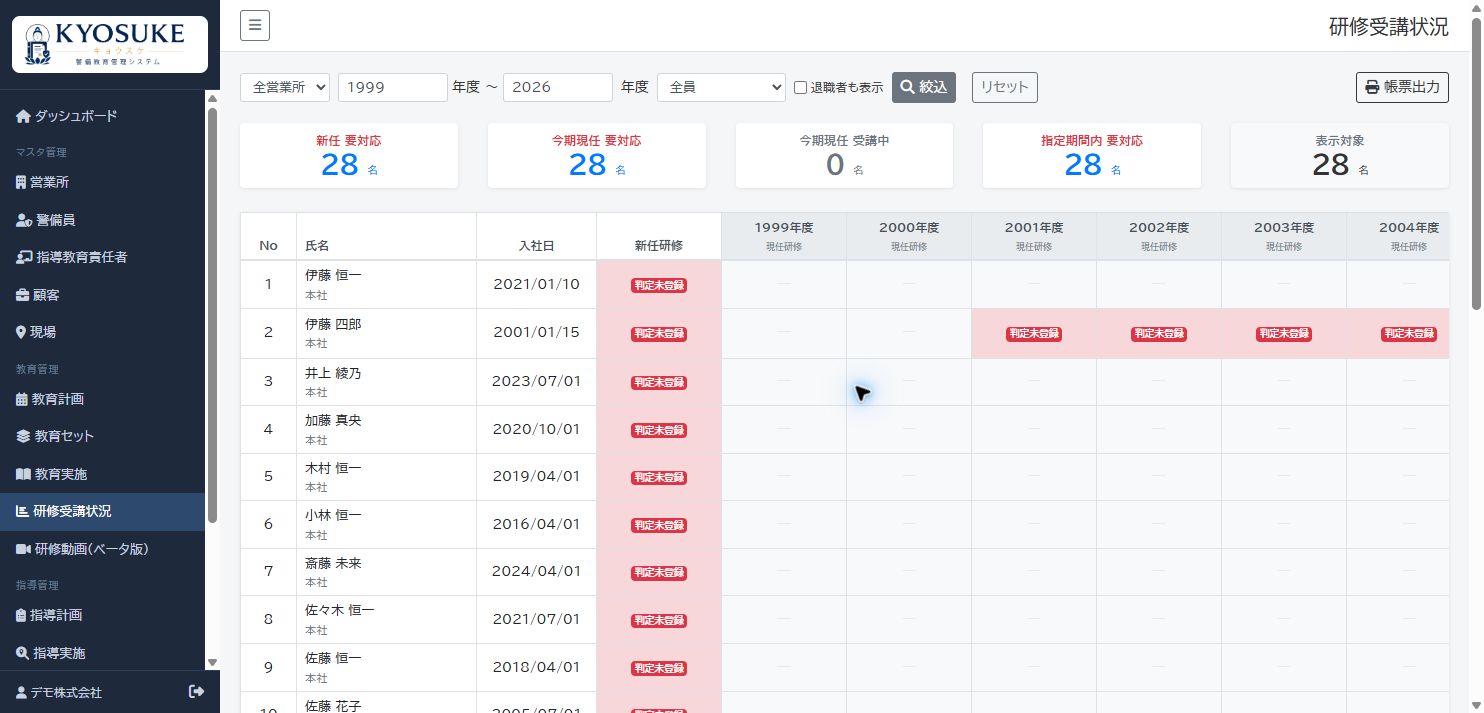Image resolution: width=1484 pixels, height=713 pixels.
Task: Click the hire date 2001/01/15
Action: click(x=536, y=332)
